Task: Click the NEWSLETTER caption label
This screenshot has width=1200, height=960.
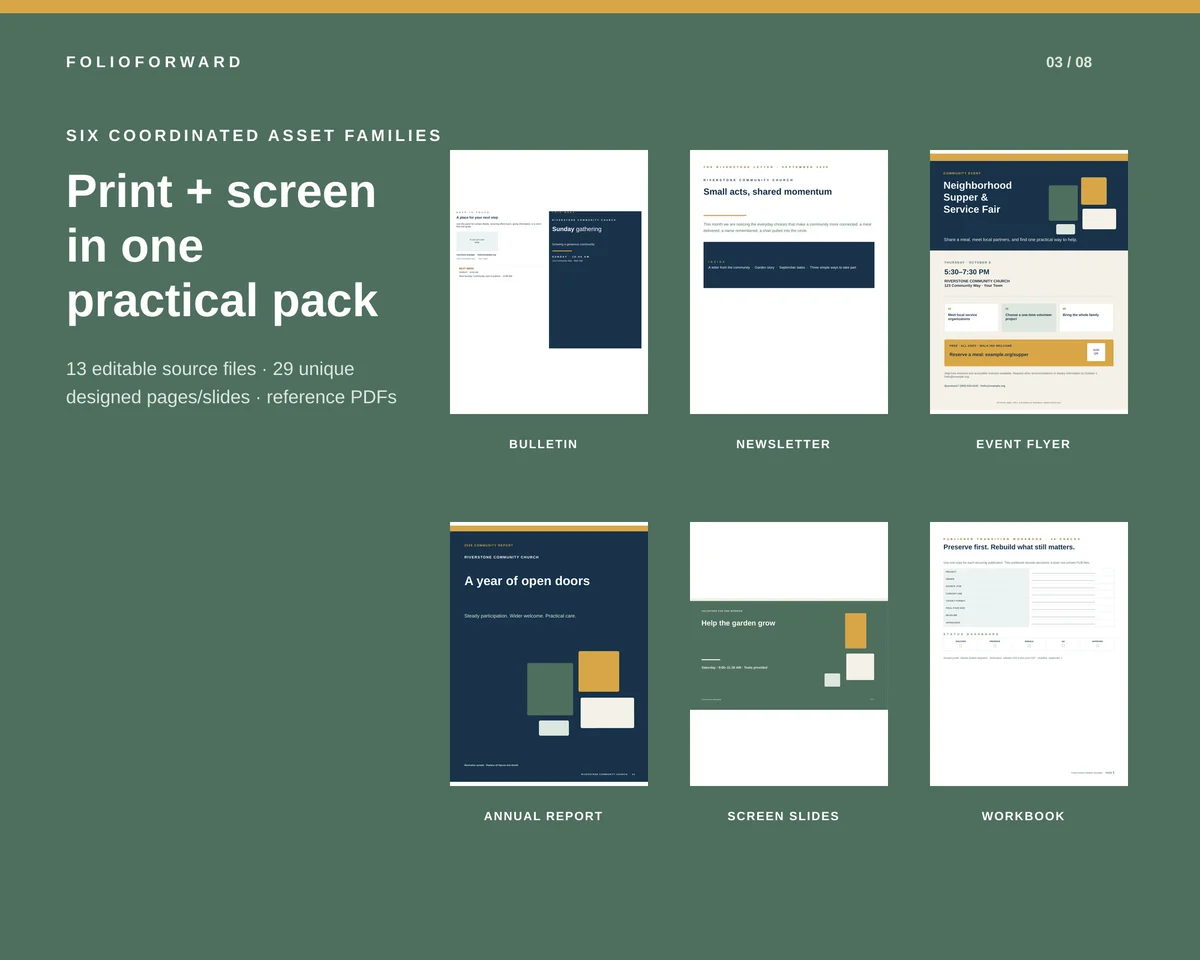Action: point(783,444)
